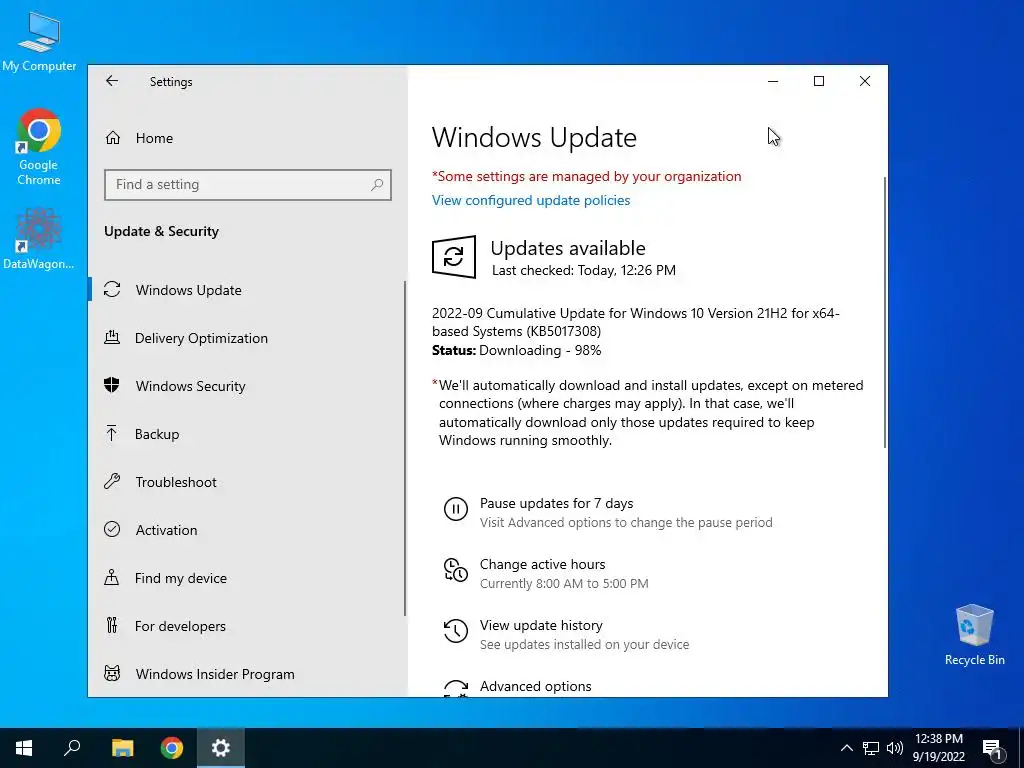Click the Windows Update page heading
The height and width of the screenshot is (768, 1024).
(534, 138)
